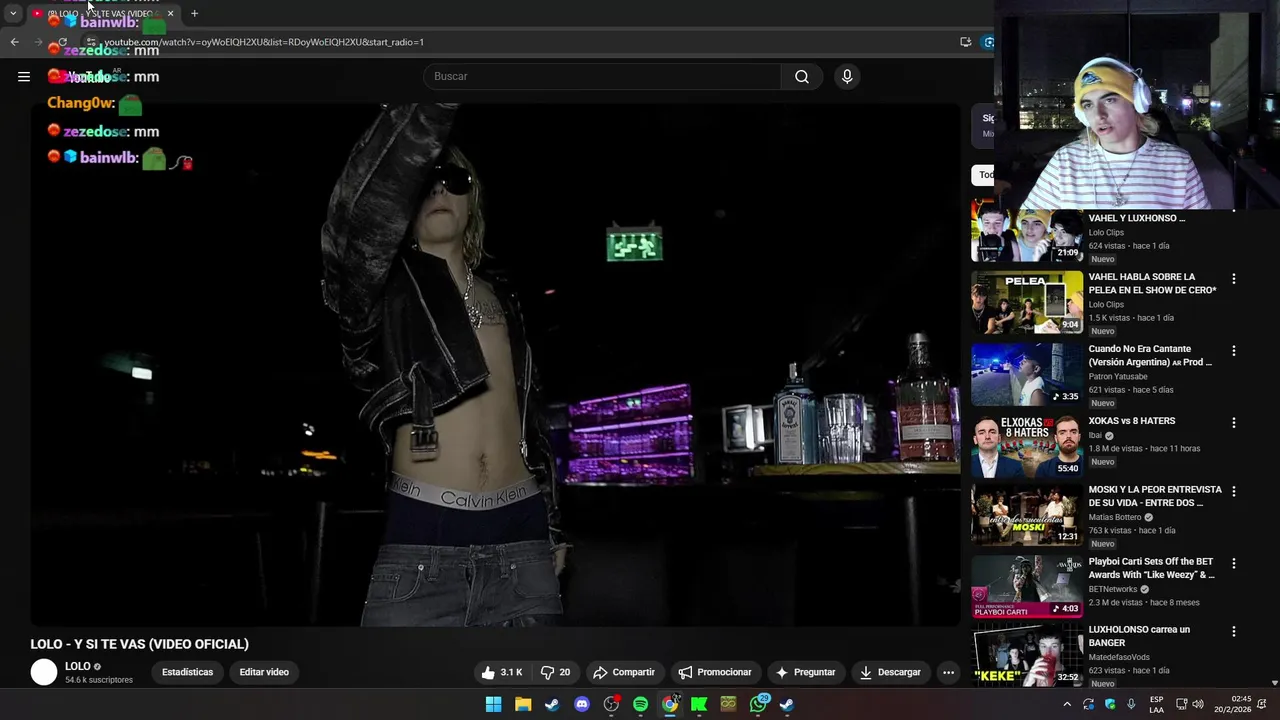Open the tab search dropdown arrow
This screenshot has width=1280, height=720.
13,13
